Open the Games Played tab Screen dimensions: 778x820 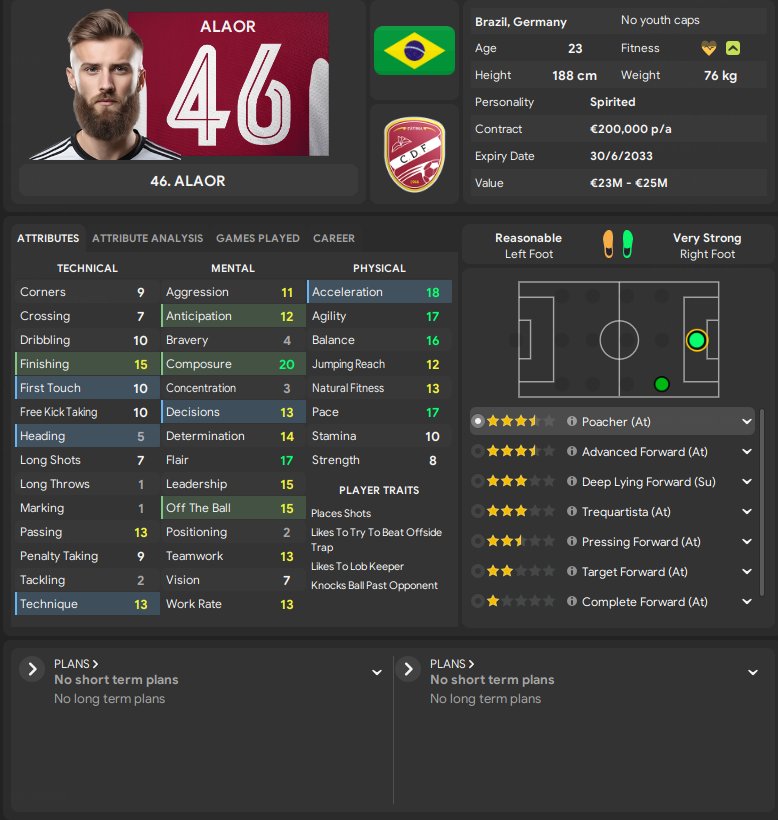(x=258, y=238)
